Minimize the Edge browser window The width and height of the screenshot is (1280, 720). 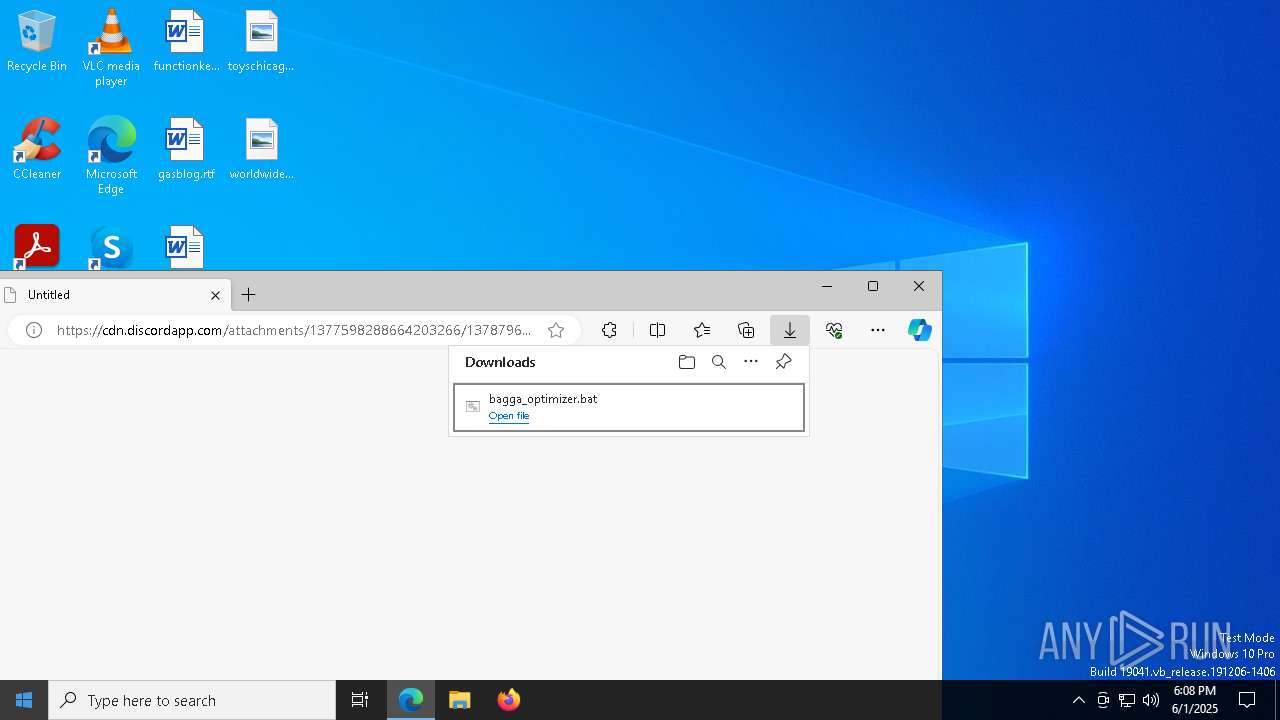pyautogui.click(x=827, y=286)
